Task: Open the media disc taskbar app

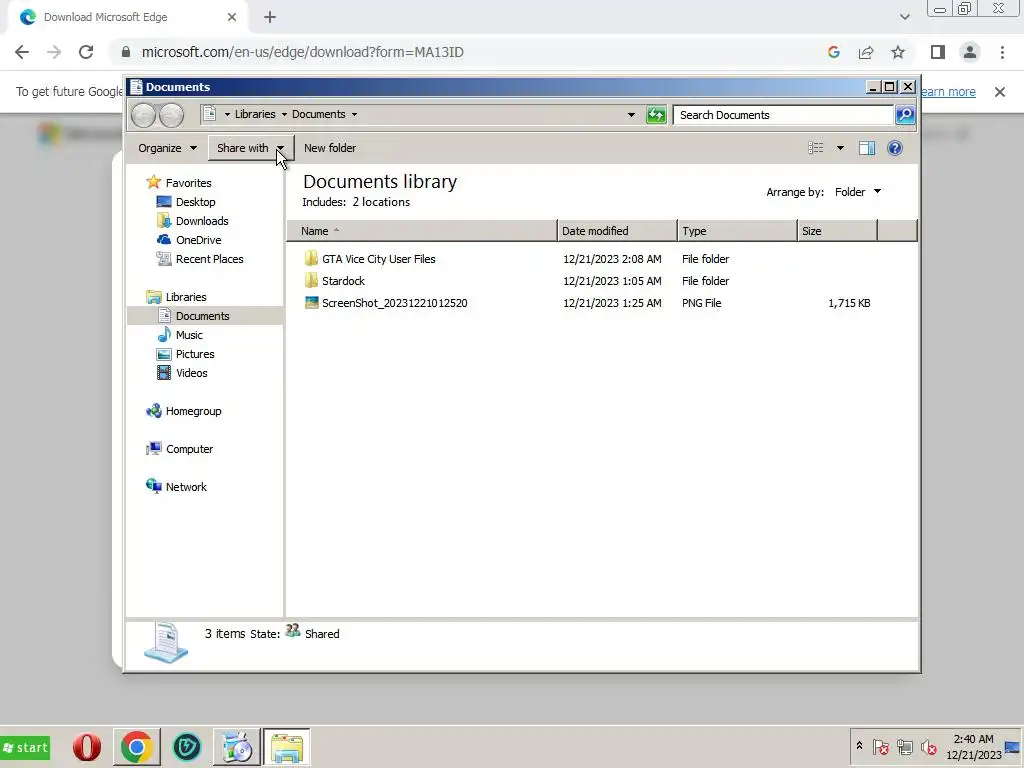Action: pyautogui.click(x=236, y=747)
